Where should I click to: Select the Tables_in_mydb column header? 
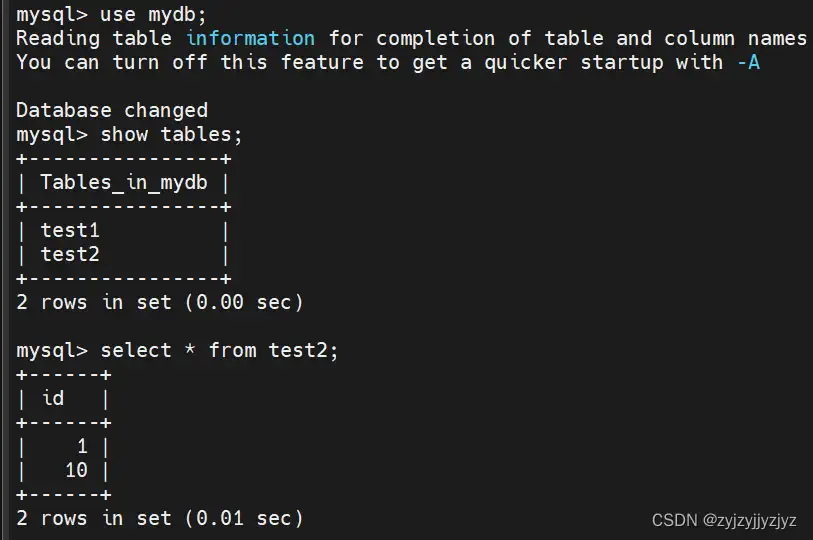click(x=124, y=182)
